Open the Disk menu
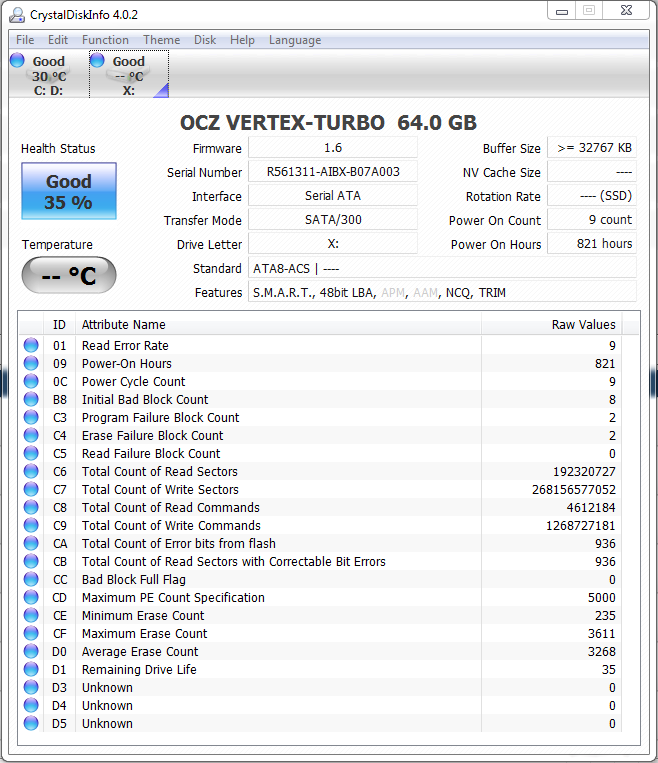The image size is (658, 763). click(x=205, y=40)
